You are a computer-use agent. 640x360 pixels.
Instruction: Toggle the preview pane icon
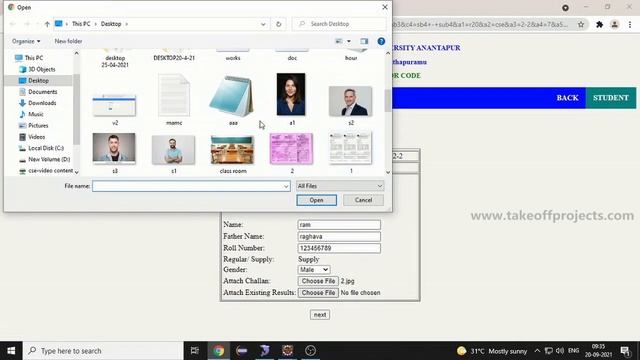click(364, 41)
